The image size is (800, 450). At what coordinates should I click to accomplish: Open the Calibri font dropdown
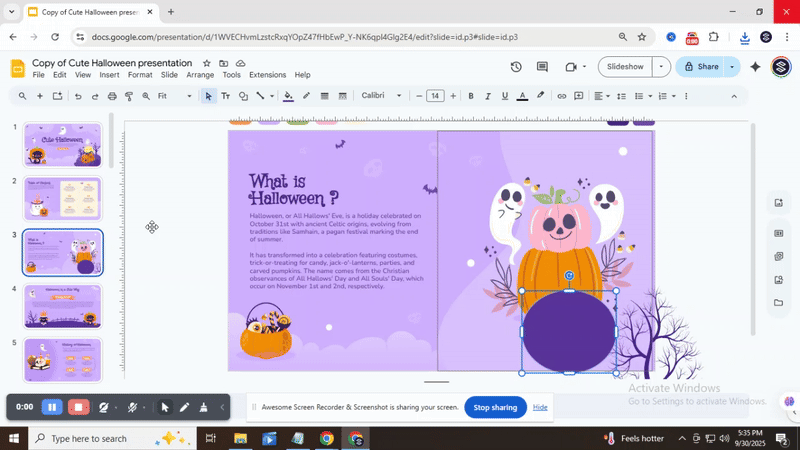[x=382, y=96]
